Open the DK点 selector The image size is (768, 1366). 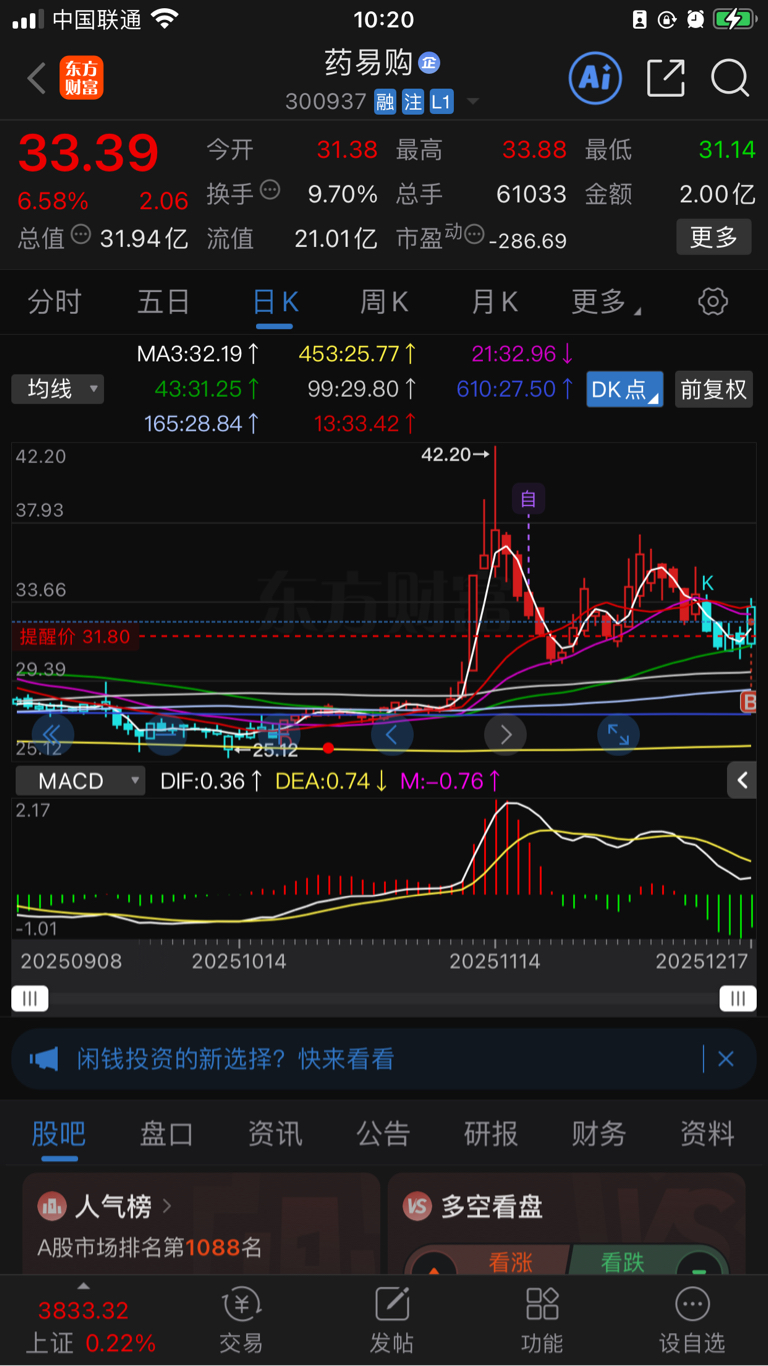pos(625,389)
